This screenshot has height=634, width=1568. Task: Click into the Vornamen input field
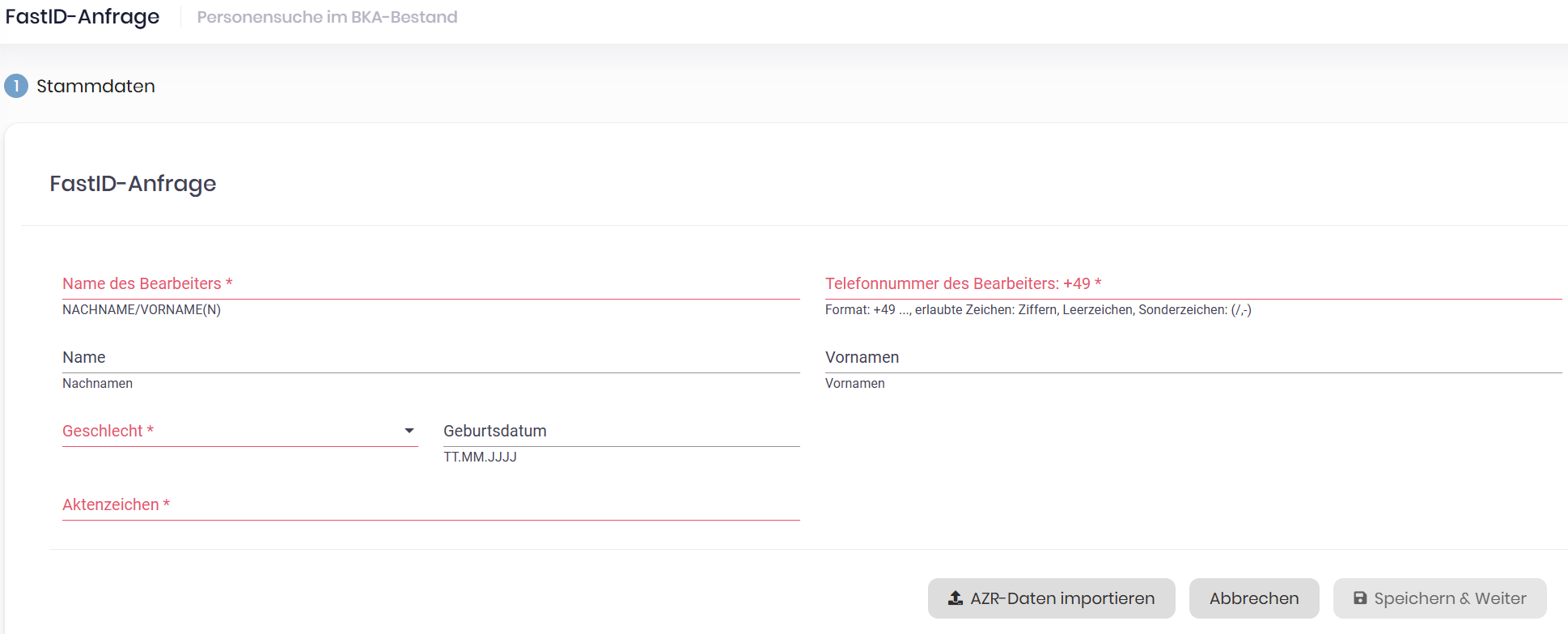[1193, 358]
